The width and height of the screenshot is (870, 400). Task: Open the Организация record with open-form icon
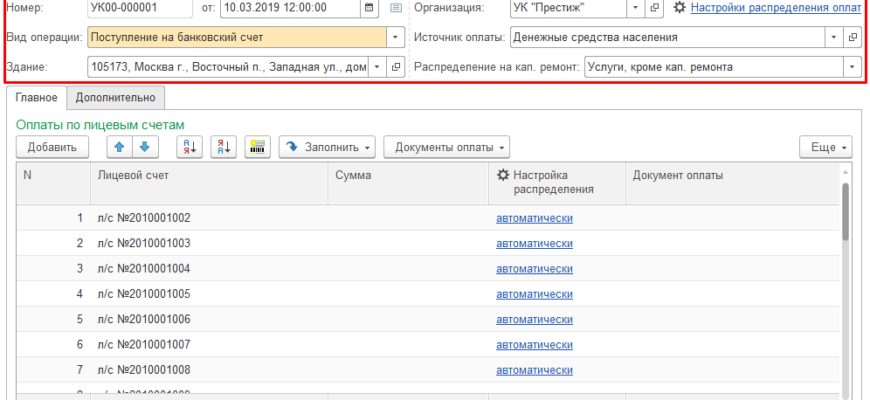pyautogui.click(x=655, y=8)
